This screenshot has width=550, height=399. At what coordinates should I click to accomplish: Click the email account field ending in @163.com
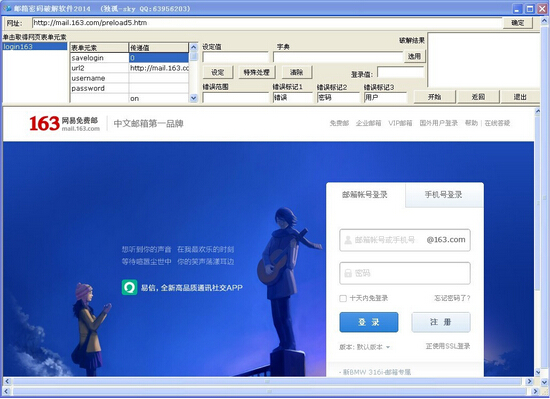[x=405, y=240]
